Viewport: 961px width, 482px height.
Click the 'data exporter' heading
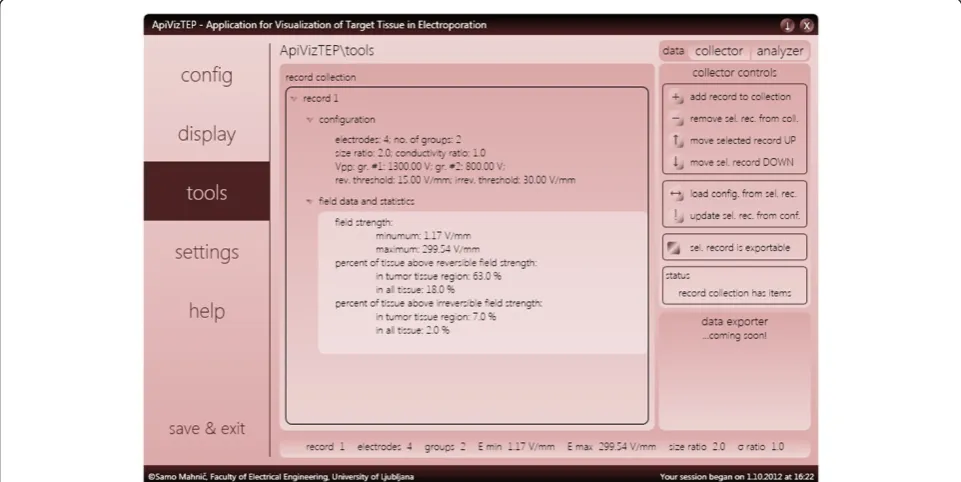(734, 321)
